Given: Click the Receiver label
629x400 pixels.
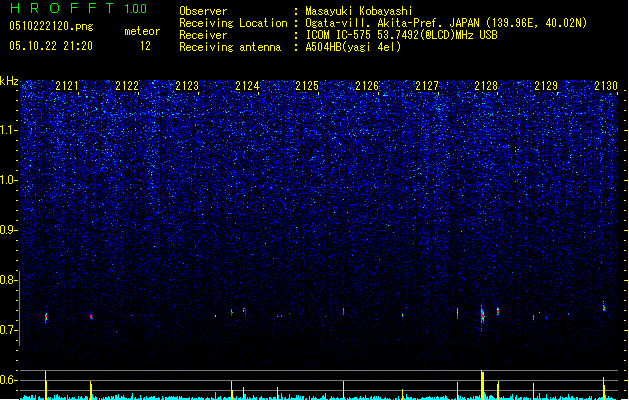Looking at the screenshot, I should (x=203, y=35).
